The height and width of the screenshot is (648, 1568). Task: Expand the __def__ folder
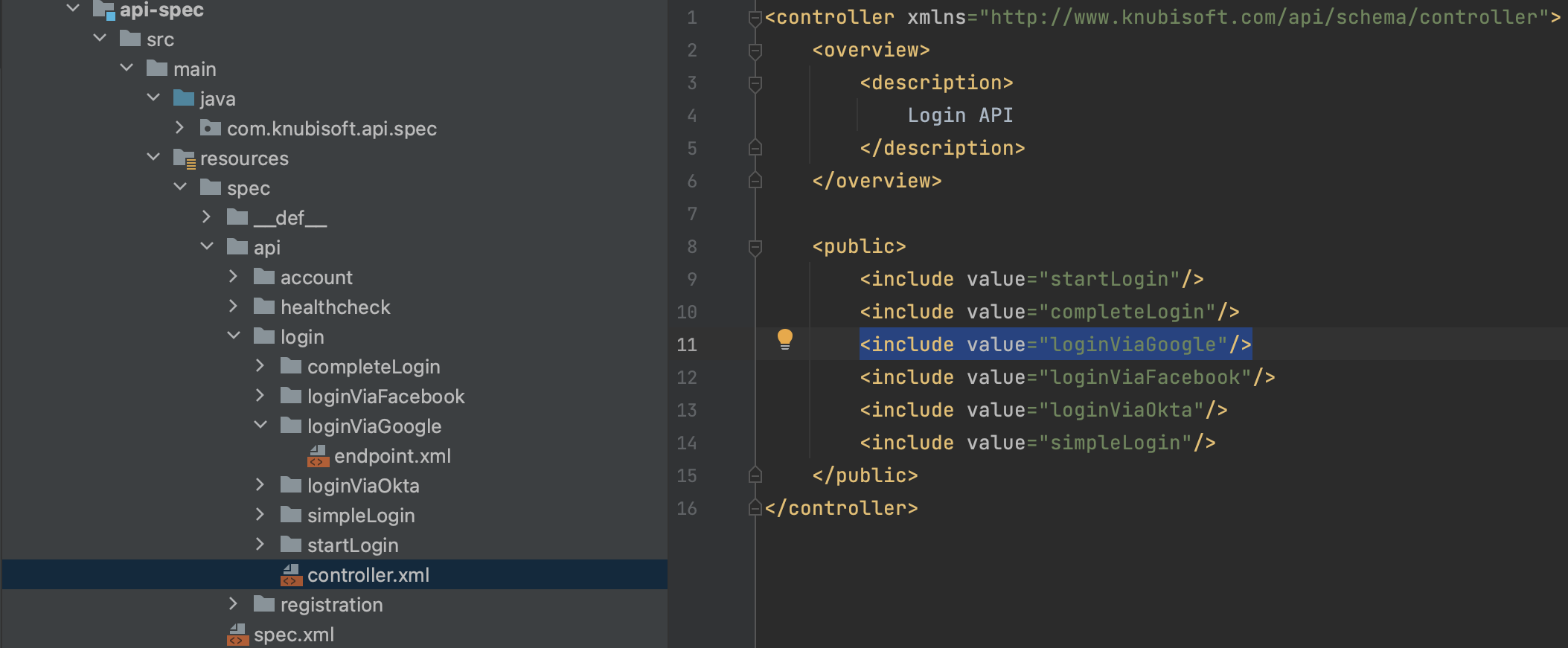click(206, 217)
